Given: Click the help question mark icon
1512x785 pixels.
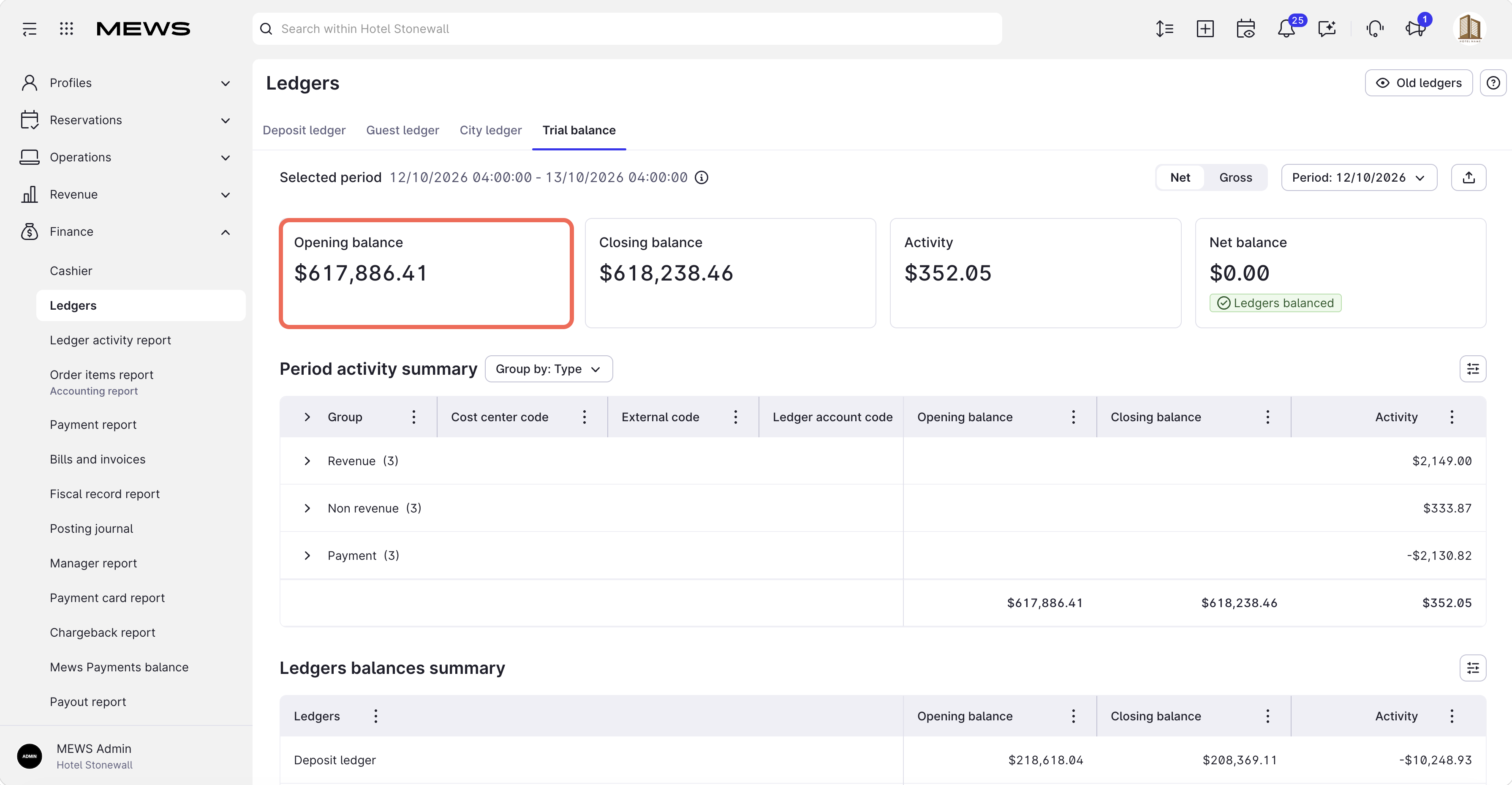Looking at the screenshot, I should coord(1493,83).
